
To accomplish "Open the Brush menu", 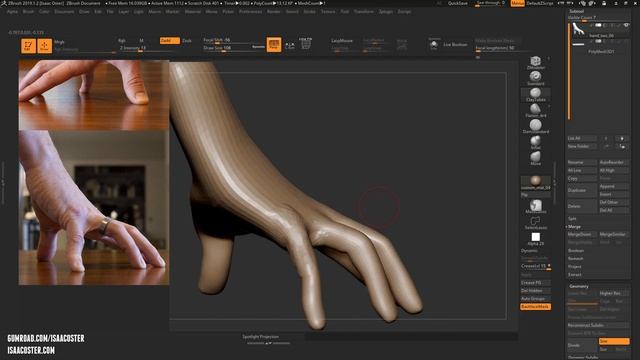I will [29, 11].
